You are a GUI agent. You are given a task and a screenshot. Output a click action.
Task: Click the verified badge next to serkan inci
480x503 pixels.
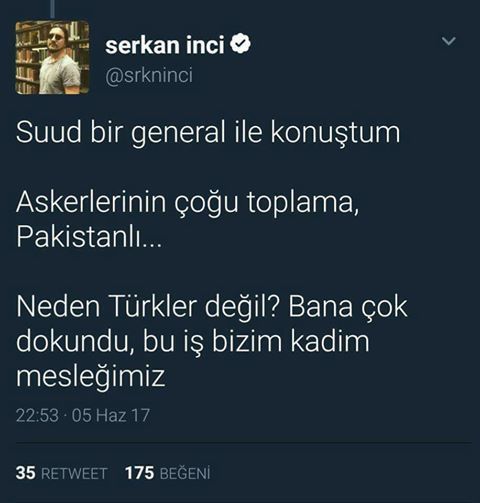pyautogui.click(x=240, y=44)
